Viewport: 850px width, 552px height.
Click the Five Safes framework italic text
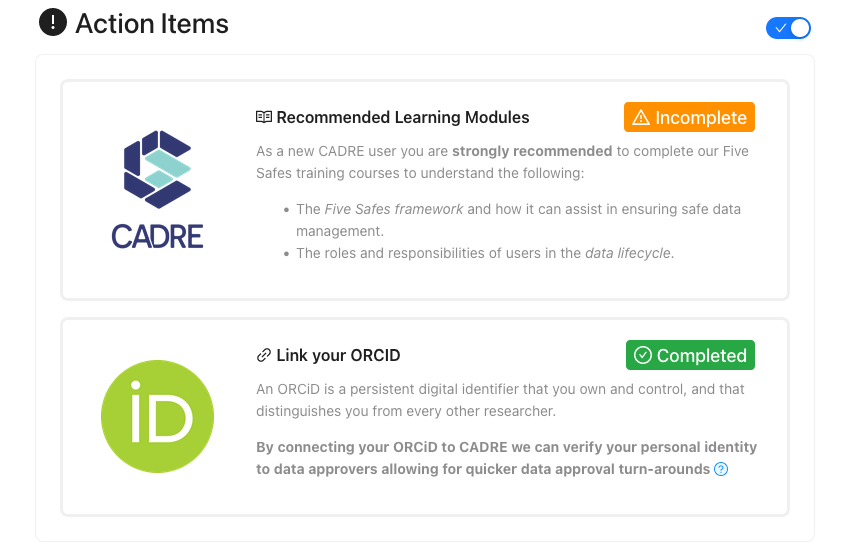click(x=394, y=209)
